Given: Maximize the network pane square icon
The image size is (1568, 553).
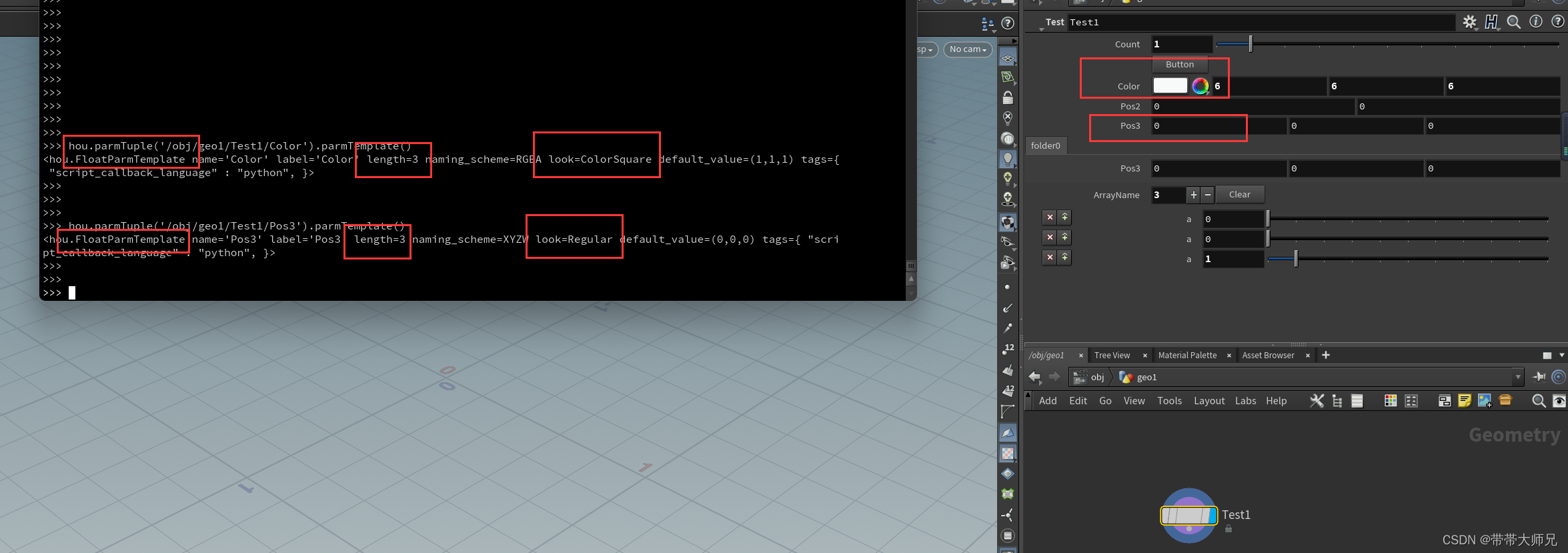Looking at the screenshot, I should click(x=1547, y=356).
